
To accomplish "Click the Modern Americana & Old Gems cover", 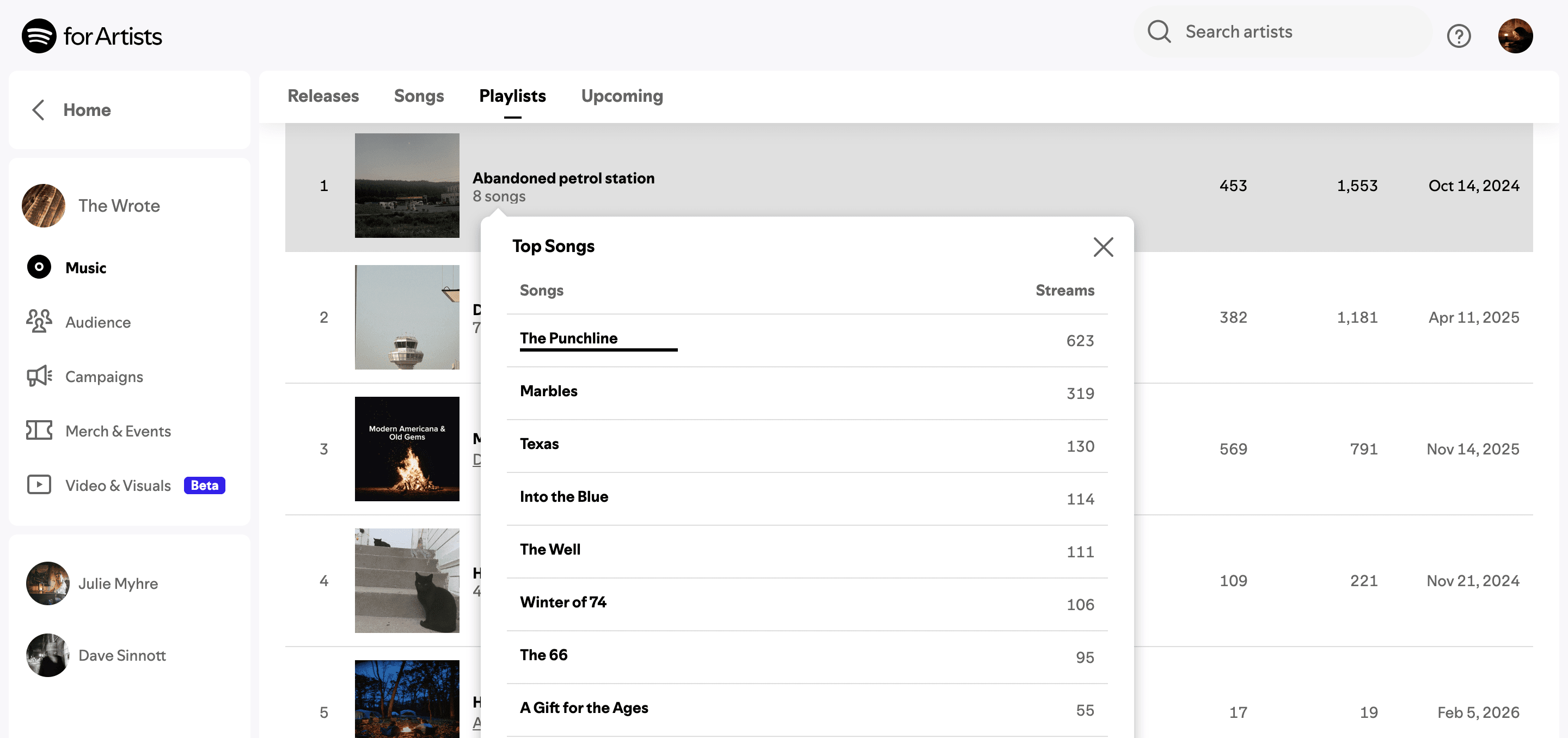I will 407,448.
